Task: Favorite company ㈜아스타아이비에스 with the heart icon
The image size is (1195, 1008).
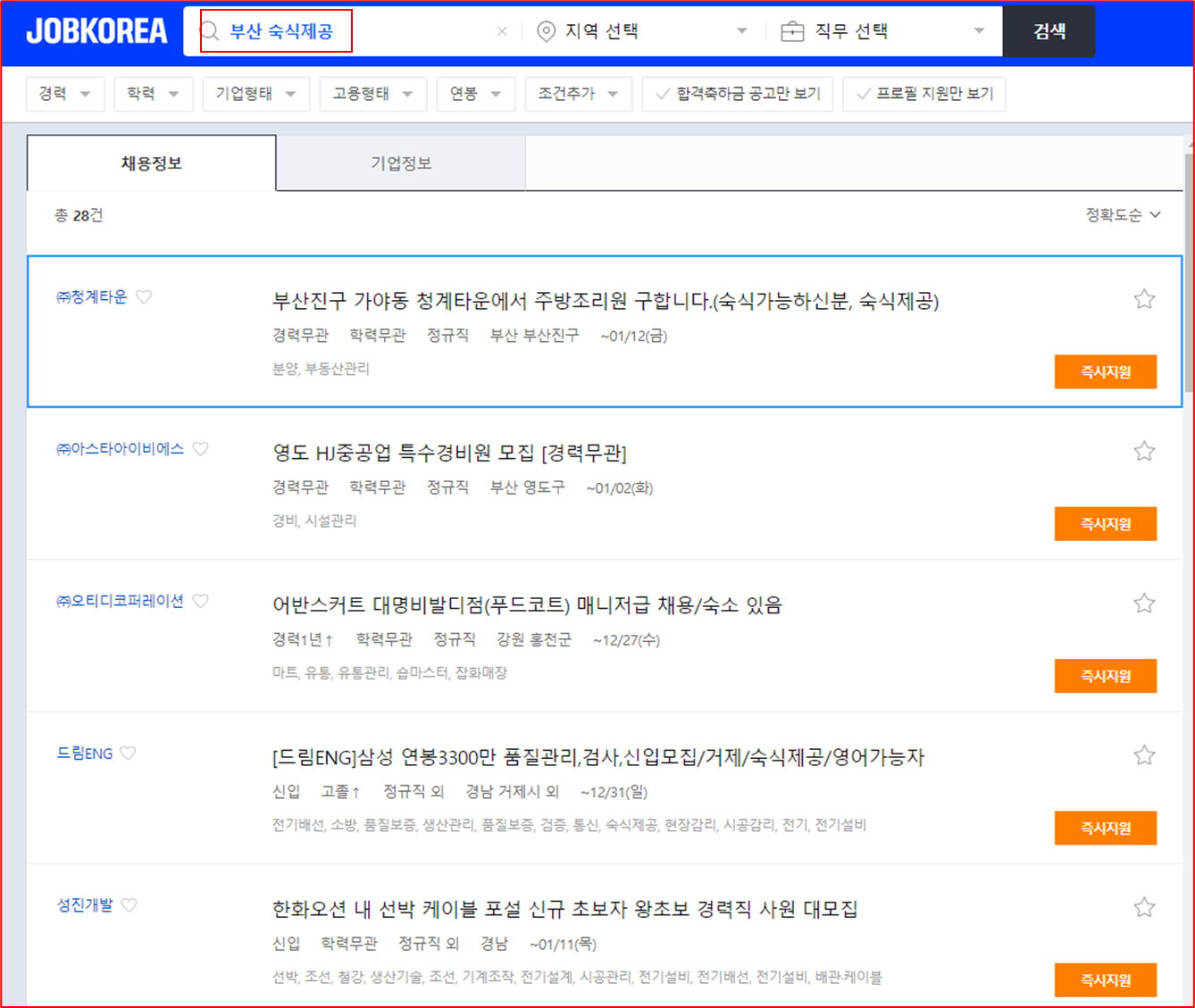Action: coord(201,449)
